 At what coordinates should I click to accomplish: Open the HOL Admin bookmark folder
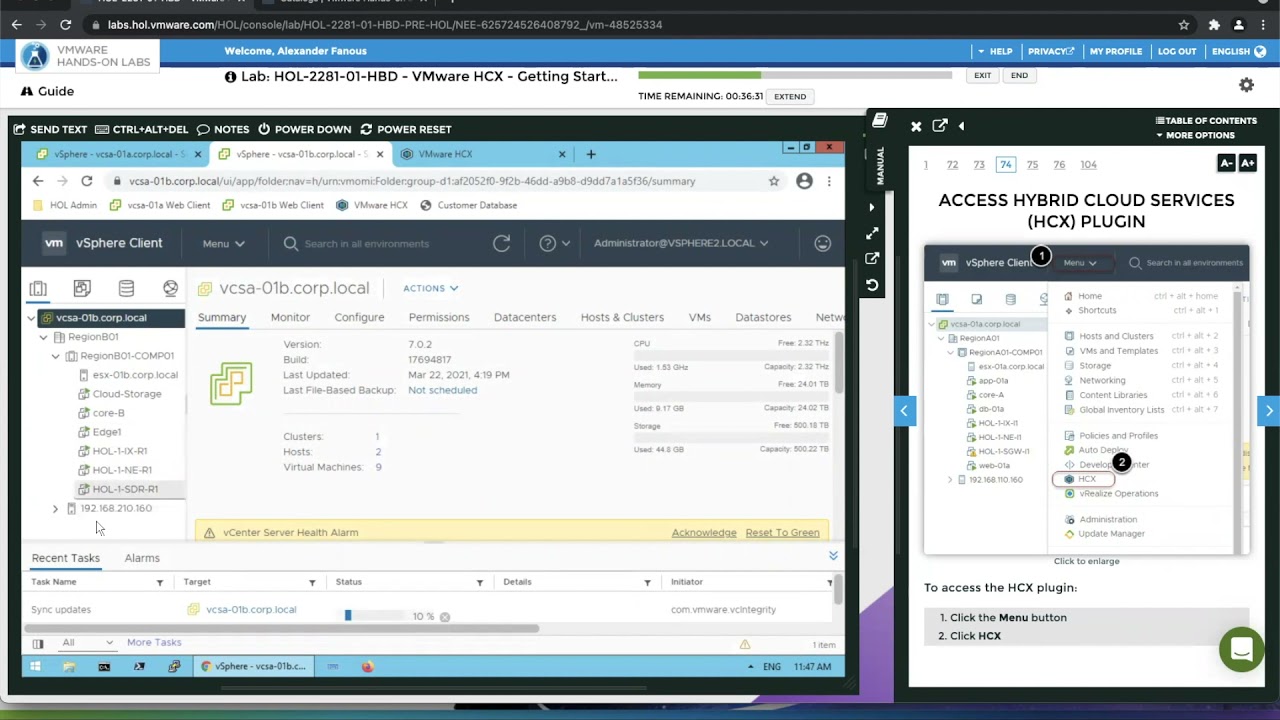click(65, 205)
